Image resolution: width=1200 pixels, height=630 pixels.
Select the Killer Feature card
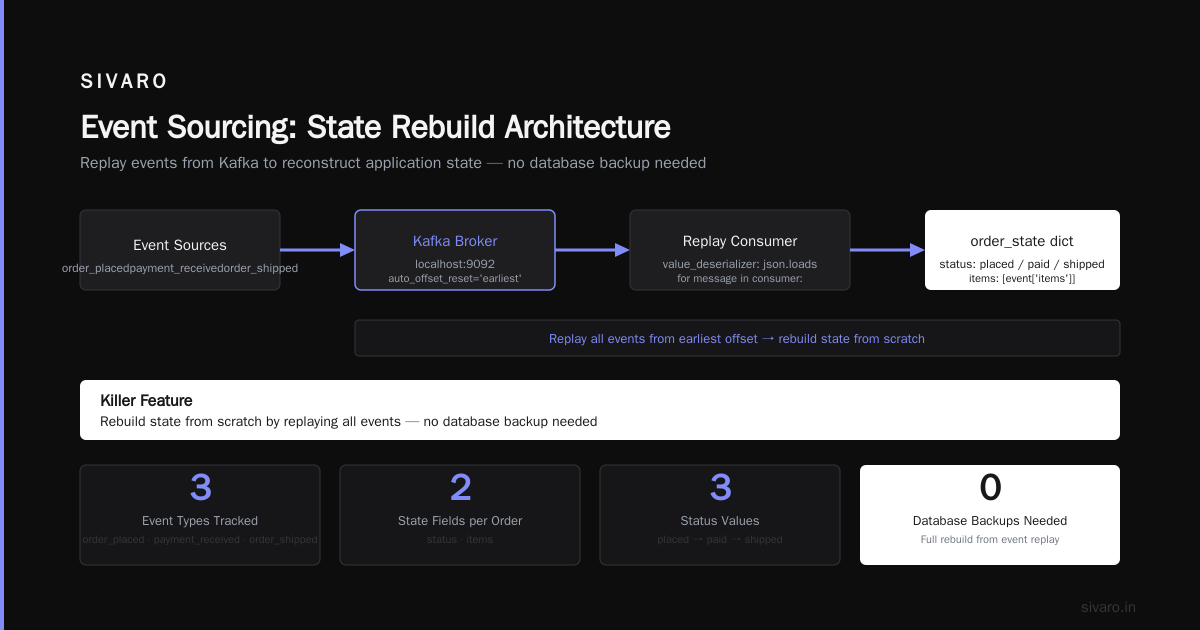[x=600, y=410]
